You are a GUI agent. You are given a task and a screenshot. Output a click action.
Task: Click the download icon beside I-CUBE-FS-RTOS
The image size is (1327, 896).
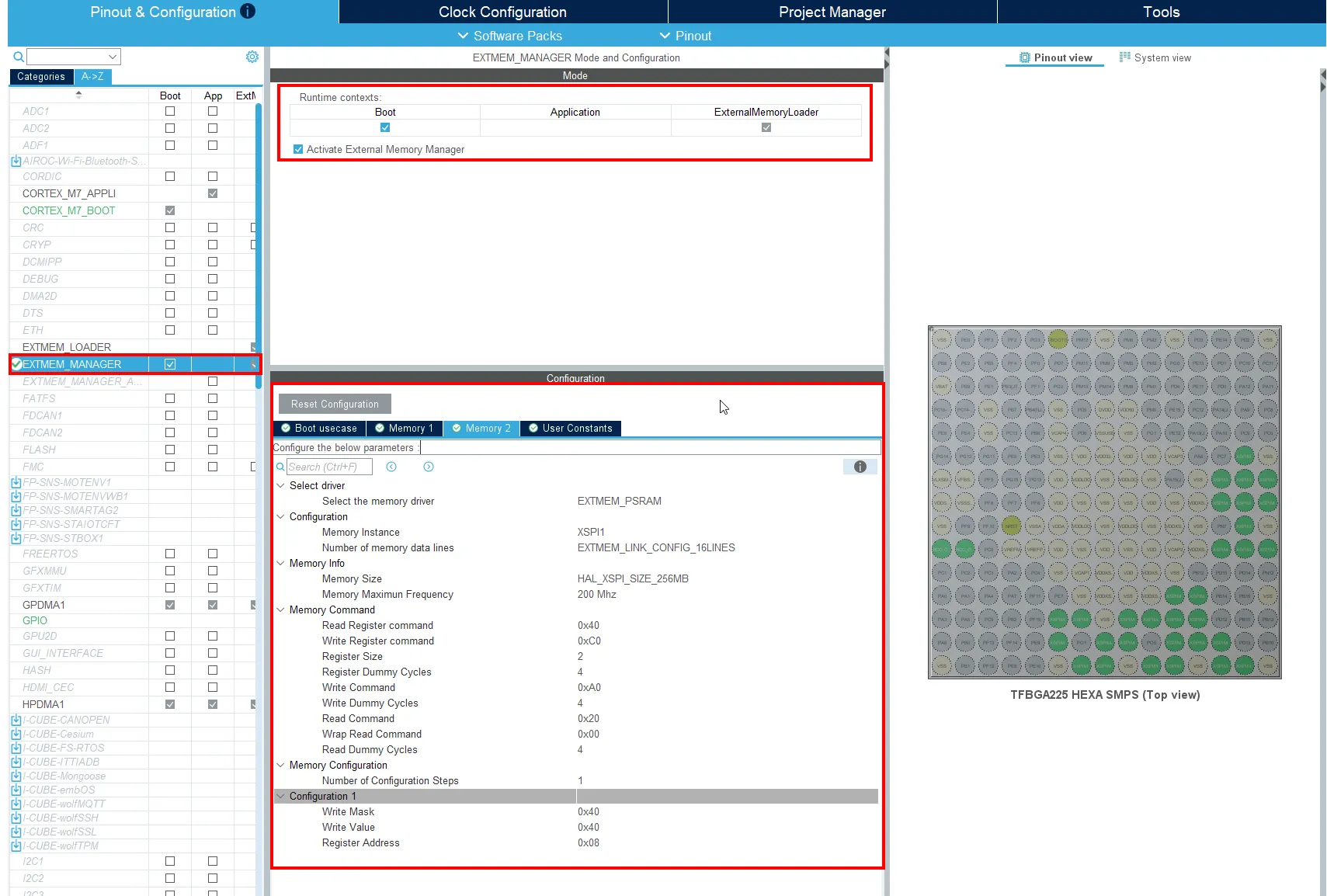(16, 748)
